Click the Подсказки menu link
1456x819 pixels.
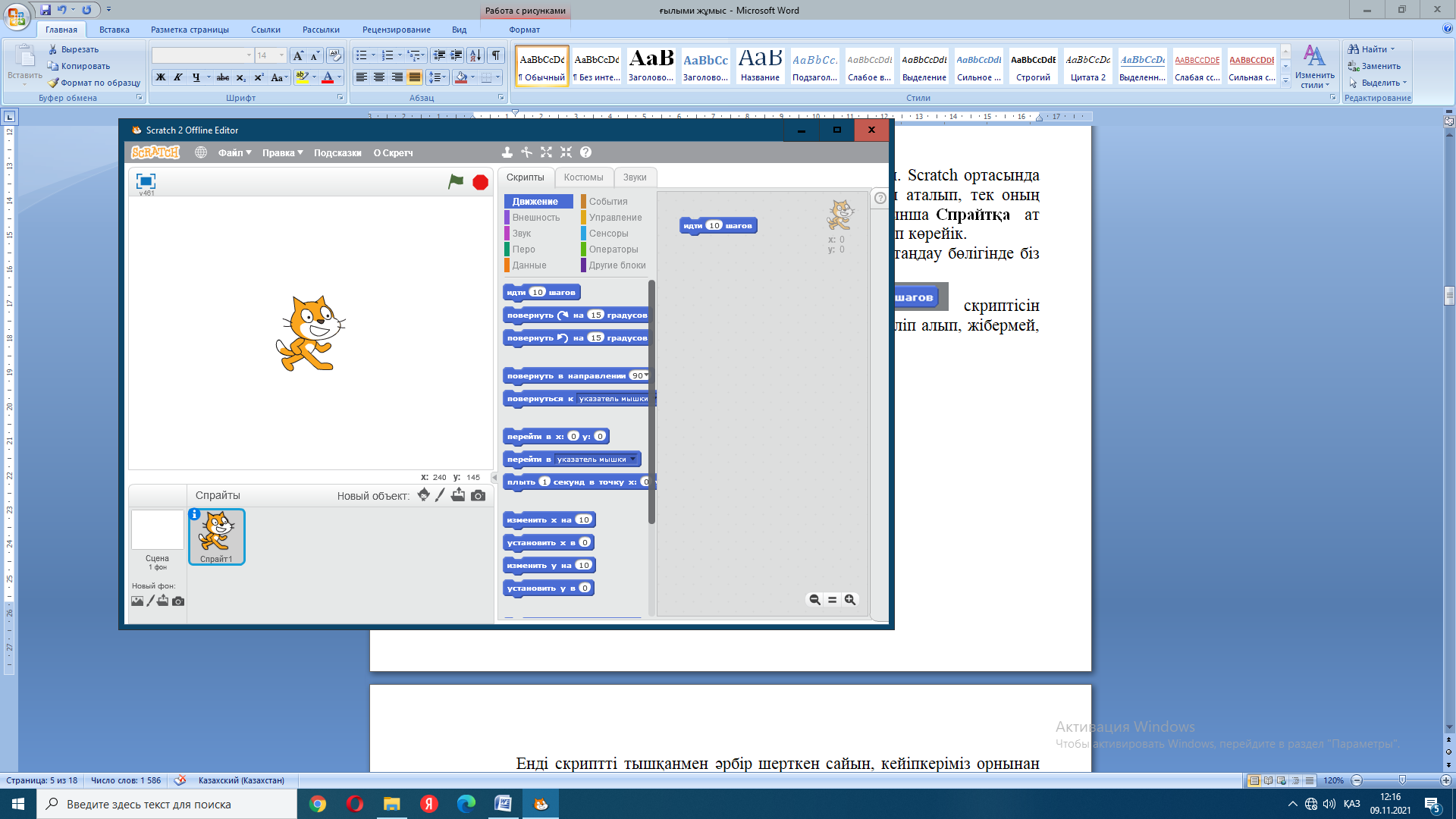337,152
